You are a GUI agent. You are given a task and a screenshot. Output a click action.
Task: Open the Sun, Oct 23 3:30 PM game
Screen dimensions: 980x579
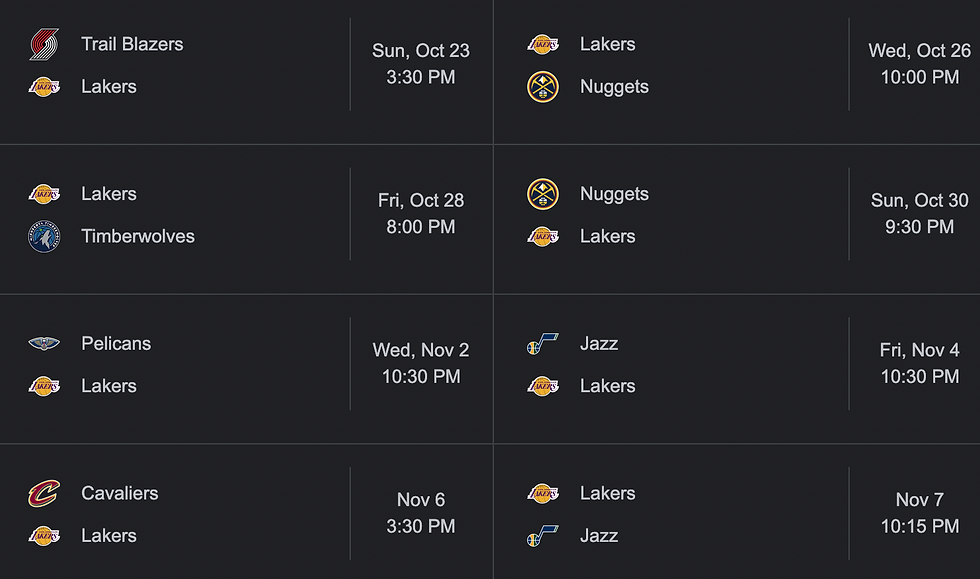(246, 72)
